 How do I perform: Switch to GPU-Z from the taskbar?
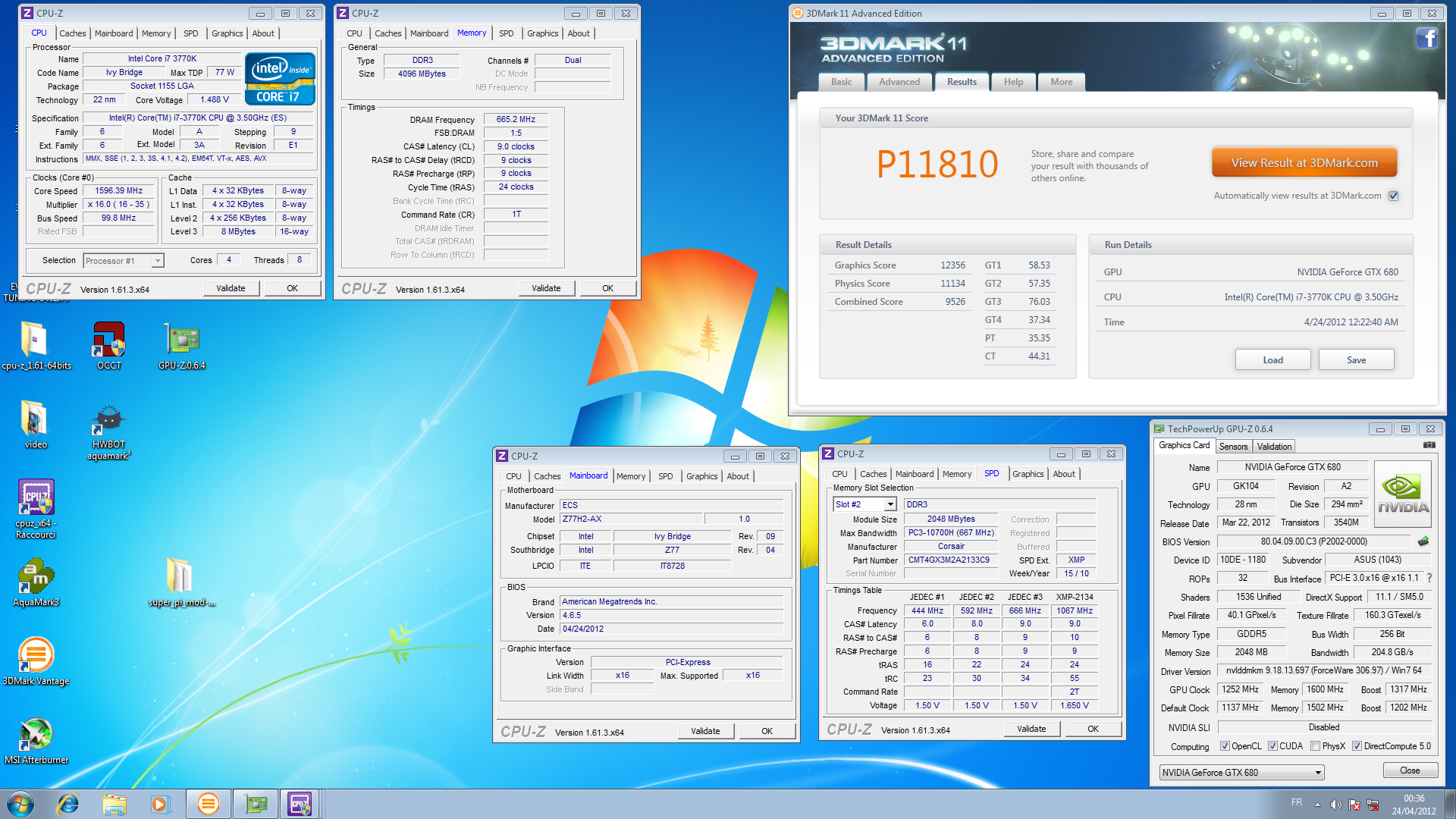pyautogui.click(x=255, y=804)
